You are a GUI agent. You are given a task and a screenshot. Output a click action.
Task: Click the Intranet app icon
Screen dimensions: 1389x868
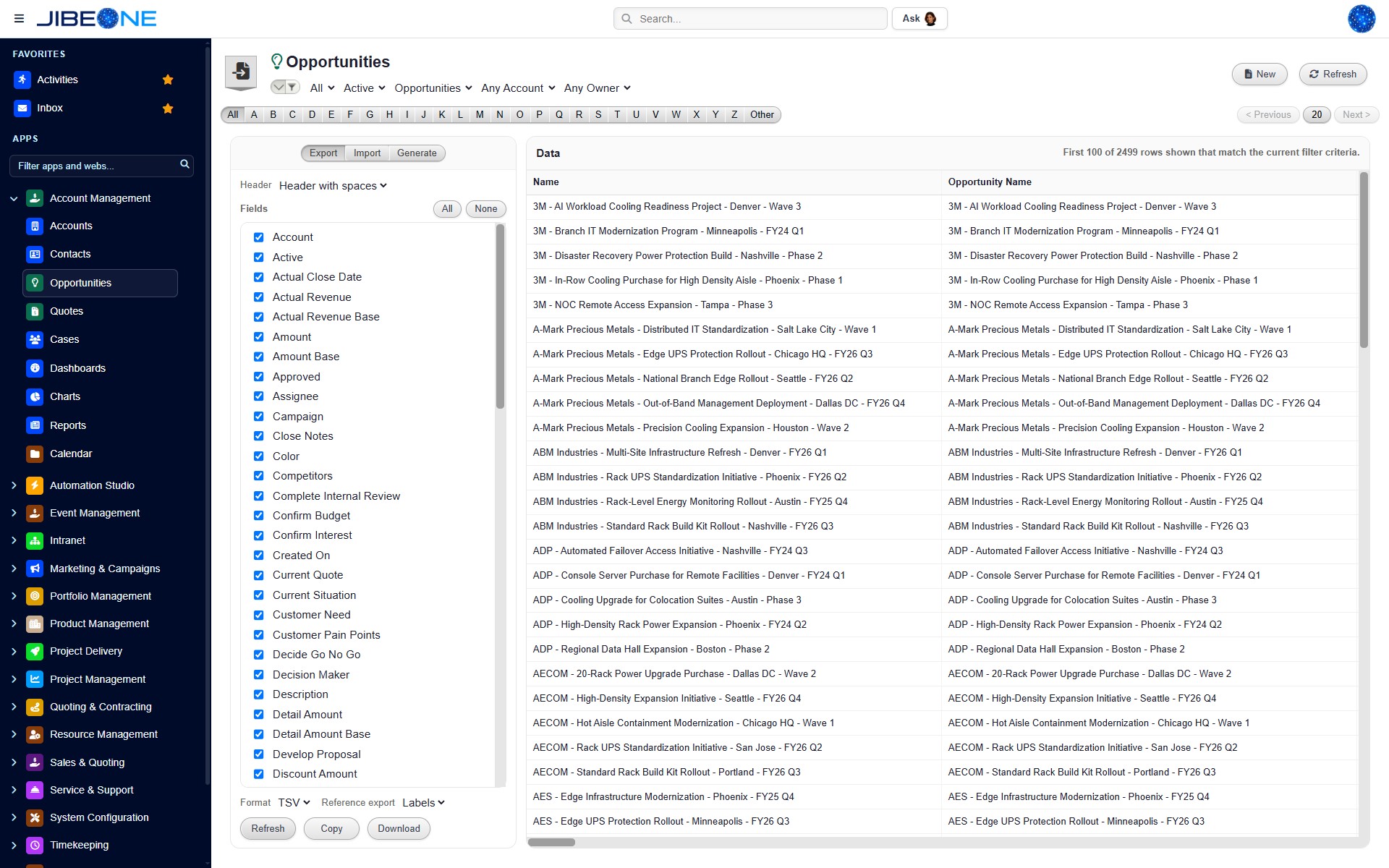coord(35,540)
